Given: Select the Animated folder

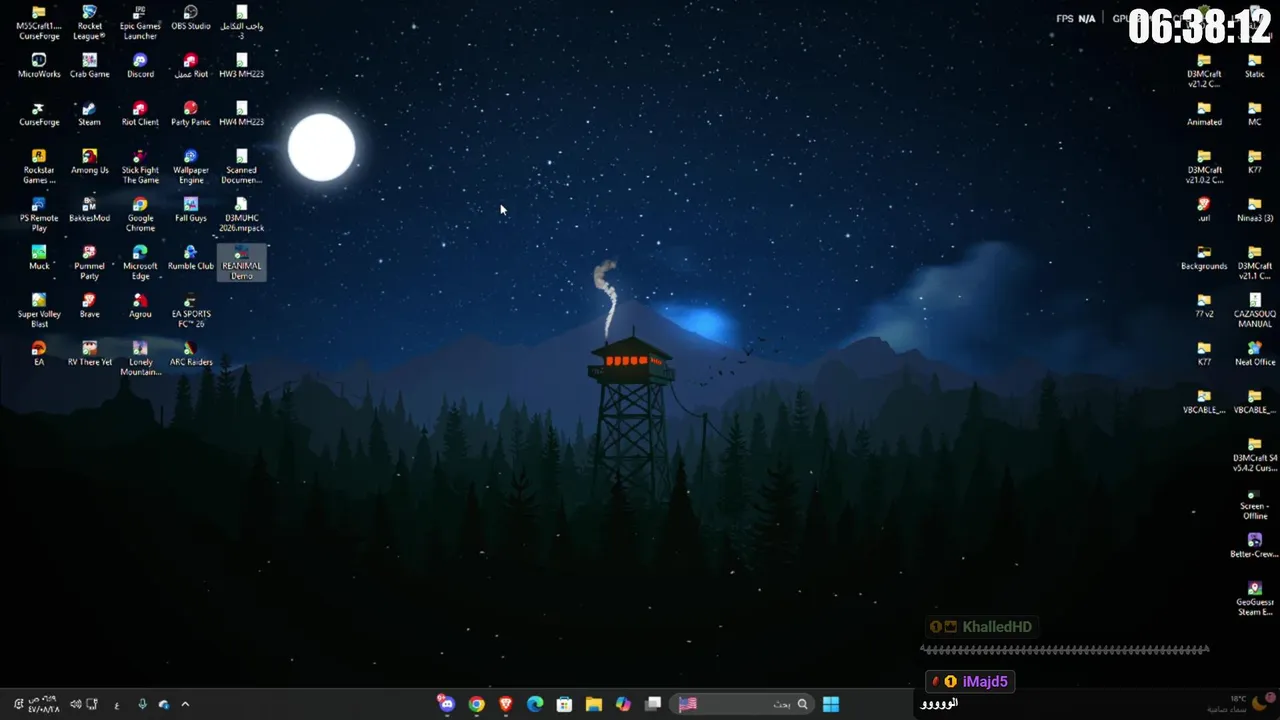Looking at the screenshot, I should tap(1204, 114).
